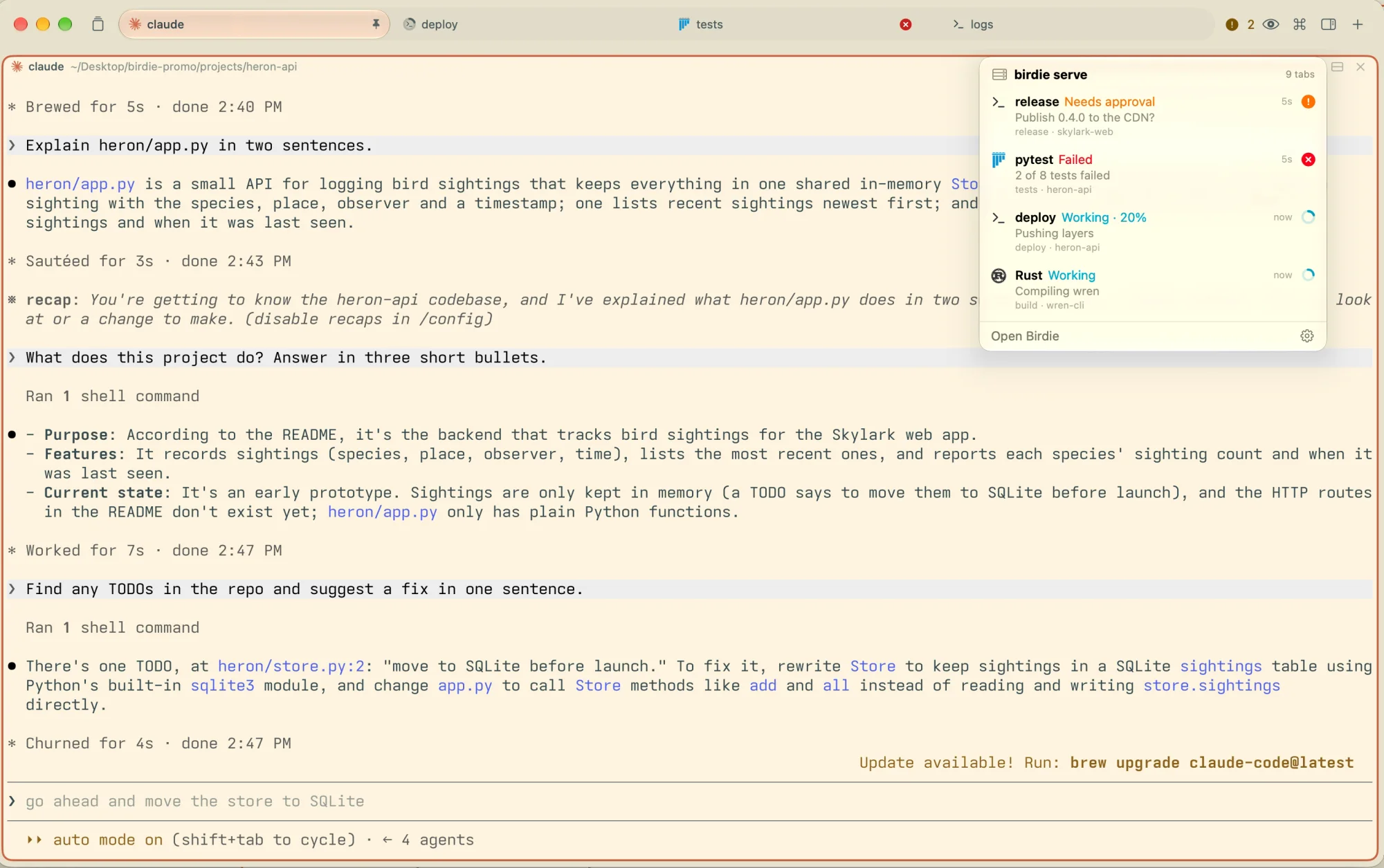Click the deploy terminal prompt icon
The width and height of the screenshot is (1384, 868).
tap(999, 218)
